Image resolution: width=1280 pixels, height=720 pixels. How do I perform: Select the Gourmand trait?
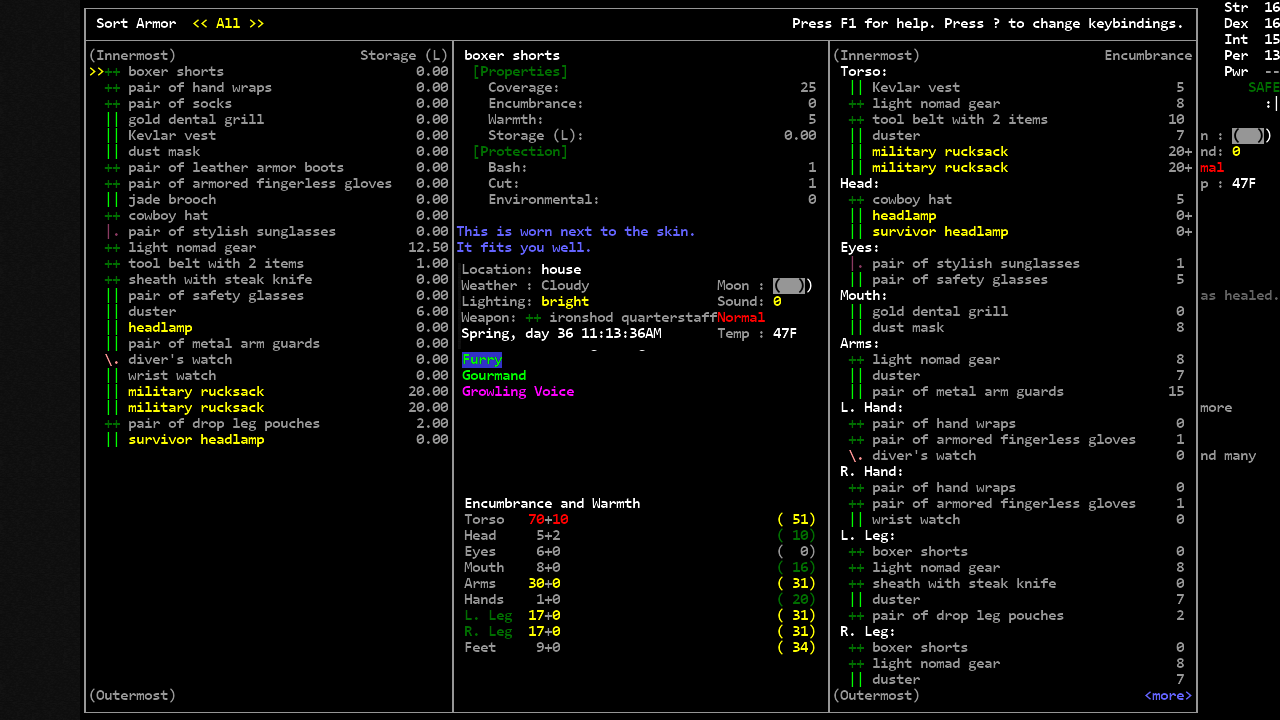click(494, 375)
